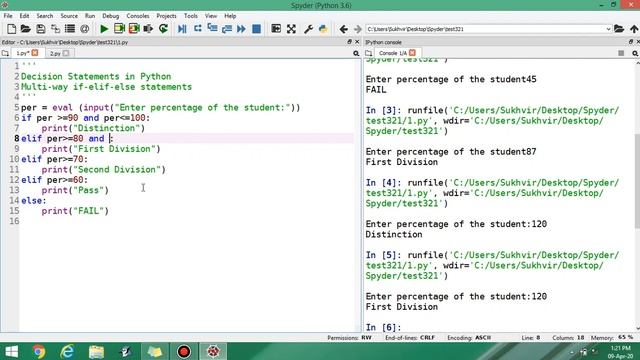Close the Editor pane

click(357, 42)
